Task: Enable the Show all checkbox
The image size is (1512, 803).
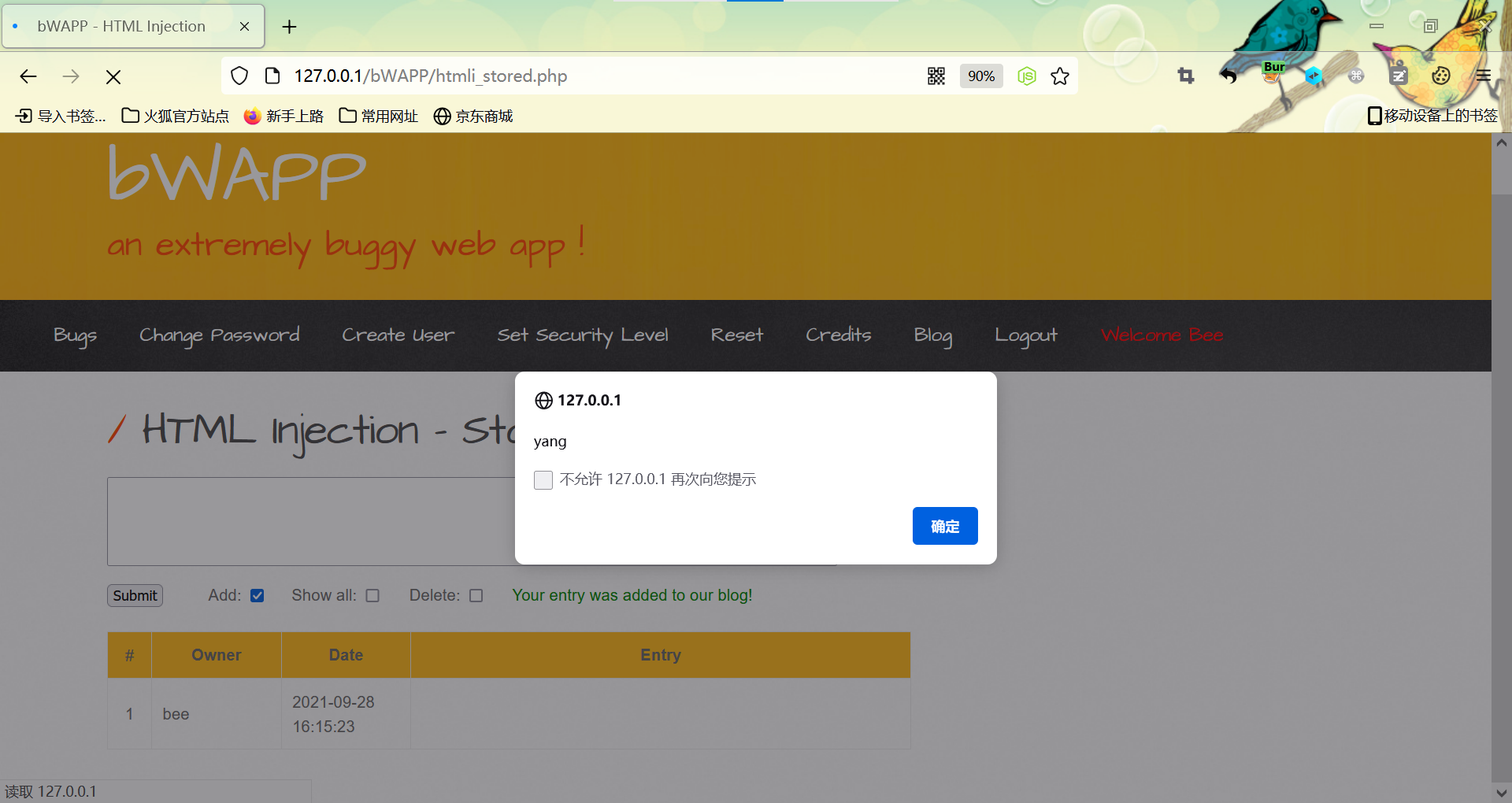Action: 372,596
